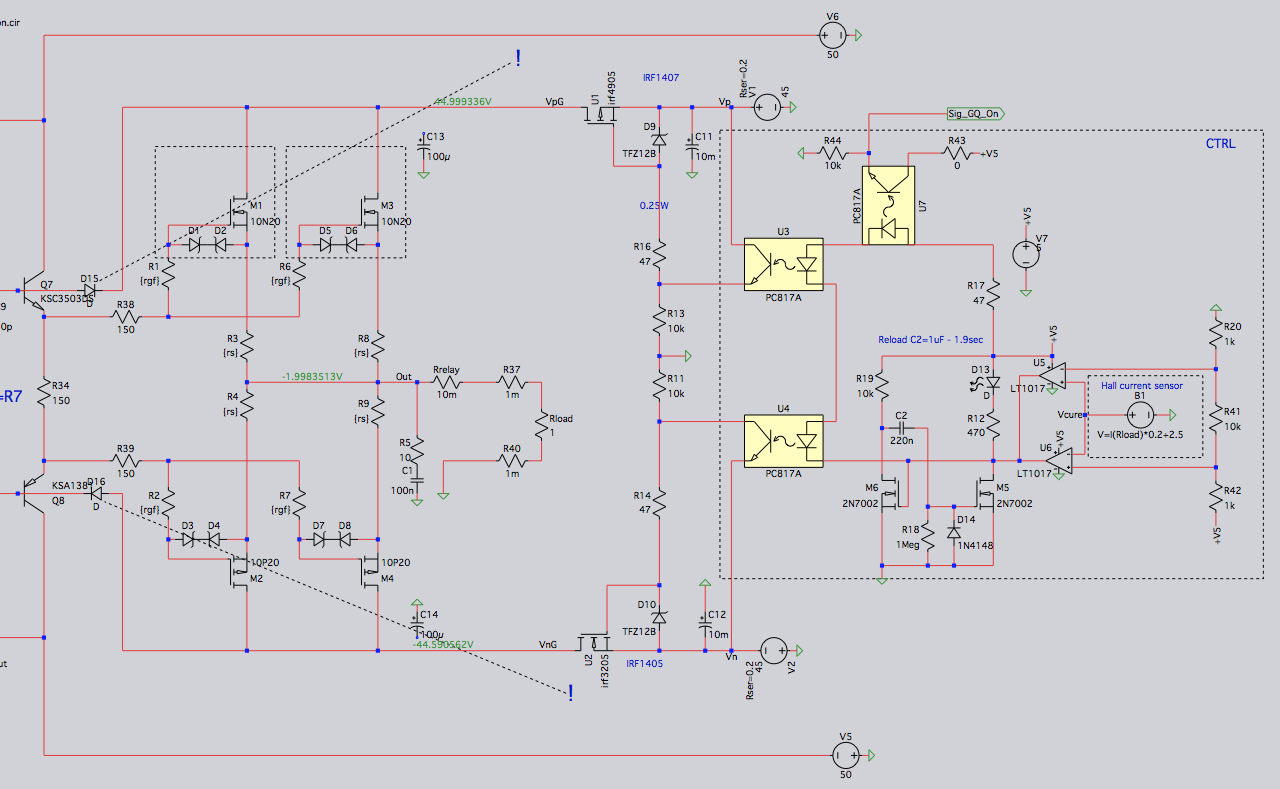This screenshot has height=789, width=1280.
Task: Select the R38 150 ohm resistor
Action: (x=125, y=317)
